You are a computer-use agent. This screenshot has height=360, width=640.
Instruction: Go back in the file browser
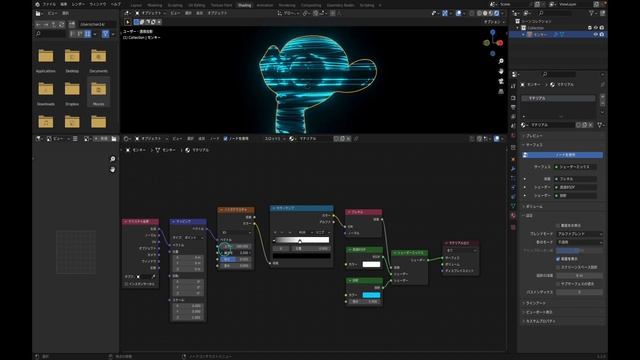click(x=38, y=24)
